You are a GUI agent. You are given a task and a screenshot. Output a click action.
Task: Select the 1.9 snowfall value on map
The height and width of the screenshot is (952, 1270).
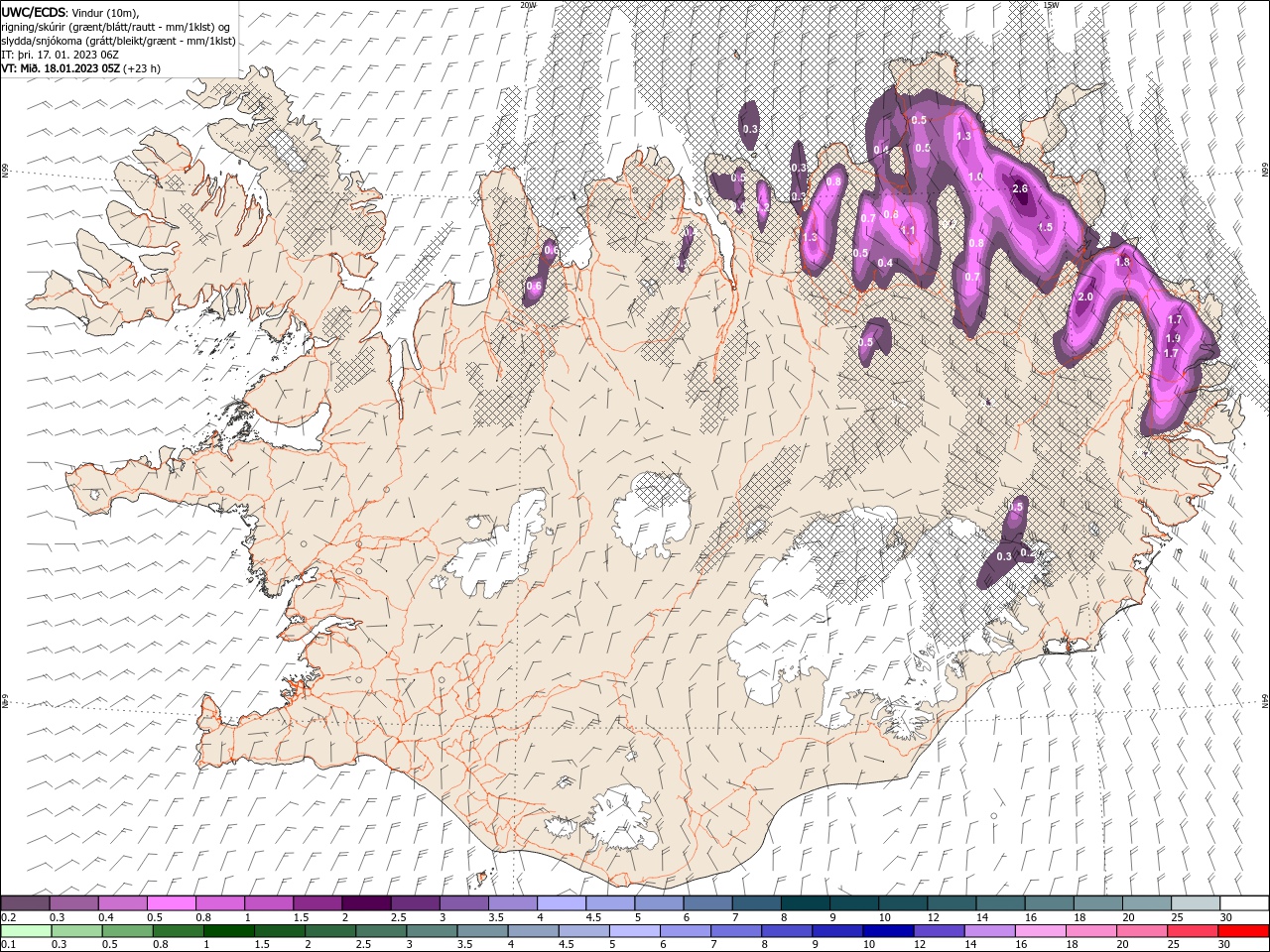coord(1173,338)
